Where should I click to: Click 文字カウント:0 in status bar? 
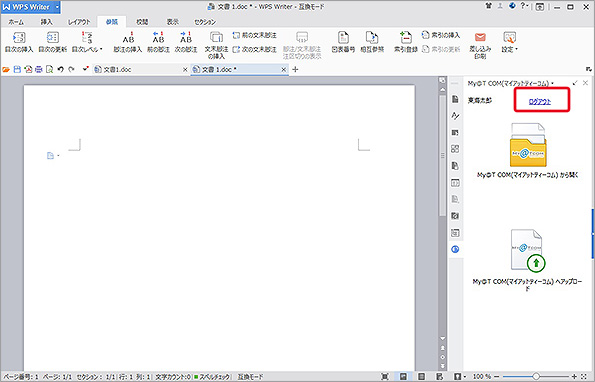coord(173,377)
